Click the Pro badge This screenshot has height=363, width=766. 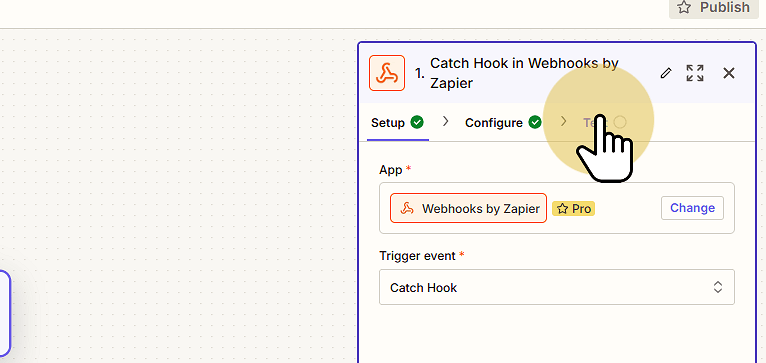point(574,209)
